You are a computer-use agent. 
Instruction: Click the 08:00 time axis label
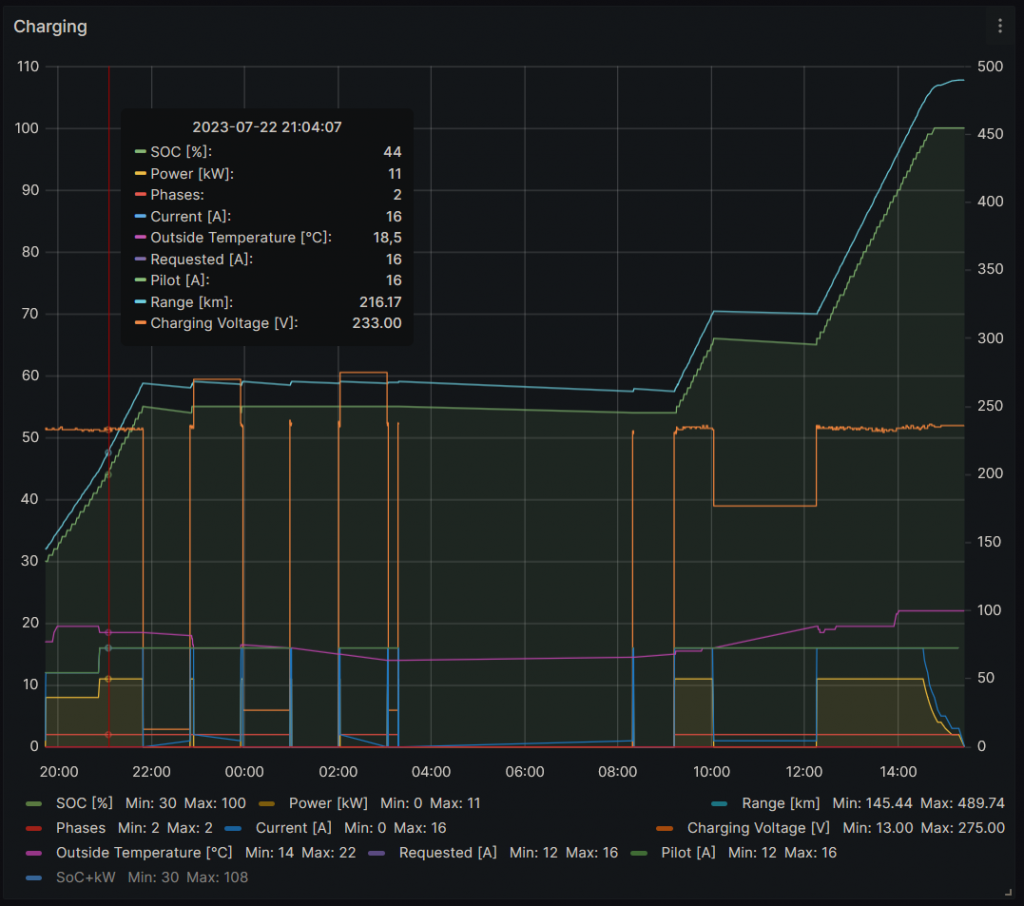(618, 772)
